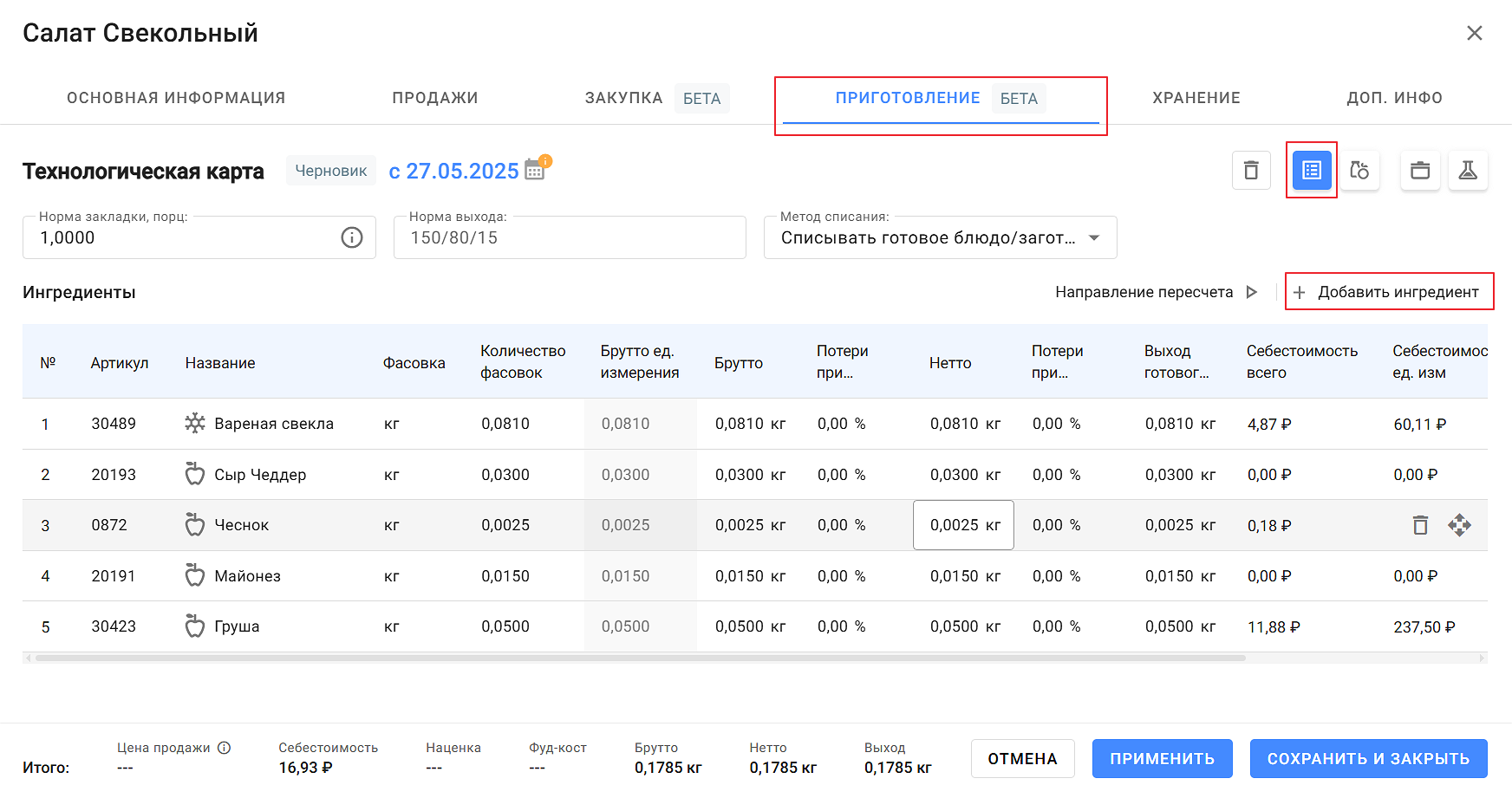Open the bottle and apple products icon
Screen dimensions: 1512x785
tap(1359, 170)
